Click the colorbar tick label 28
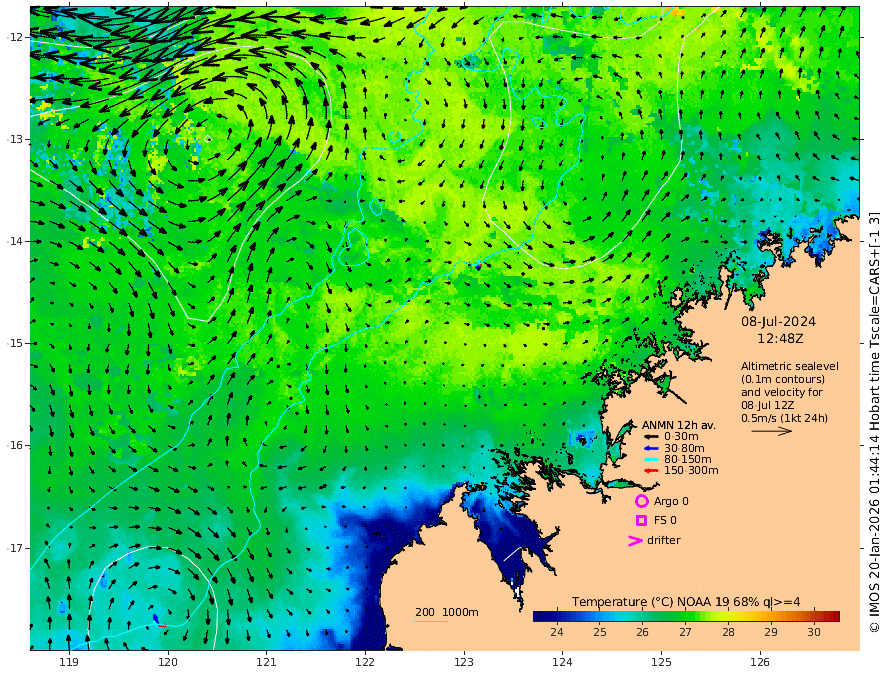Image resolution: width=880 pixels, height=680 pixels. 728,632
